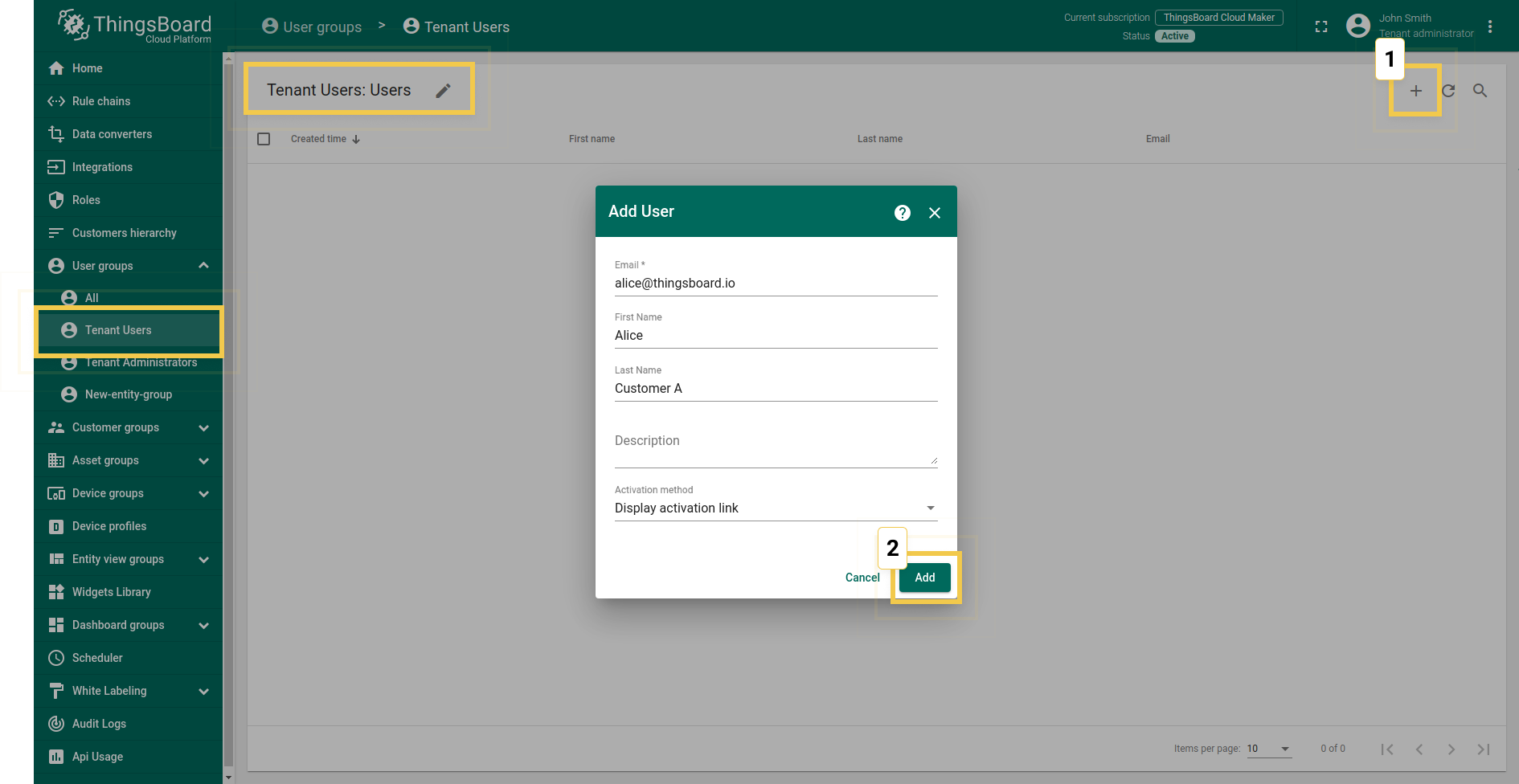Edit the Tenant Users group title

(x=443, y=91)
